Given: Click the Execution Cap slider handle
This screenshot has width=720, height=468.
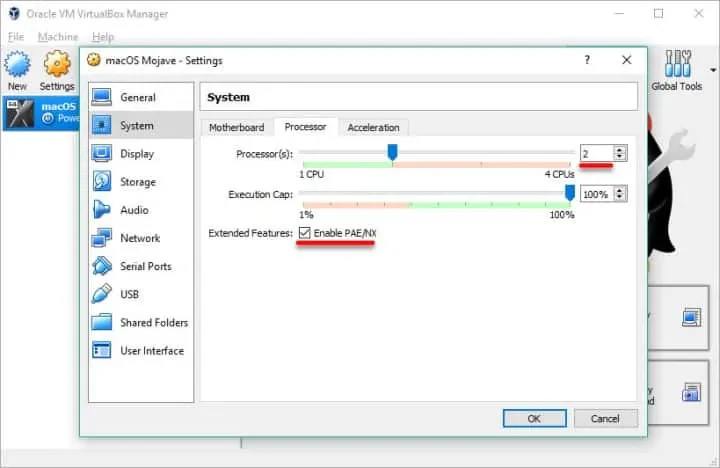Looking at the screenshot, I should pos(569,193).
